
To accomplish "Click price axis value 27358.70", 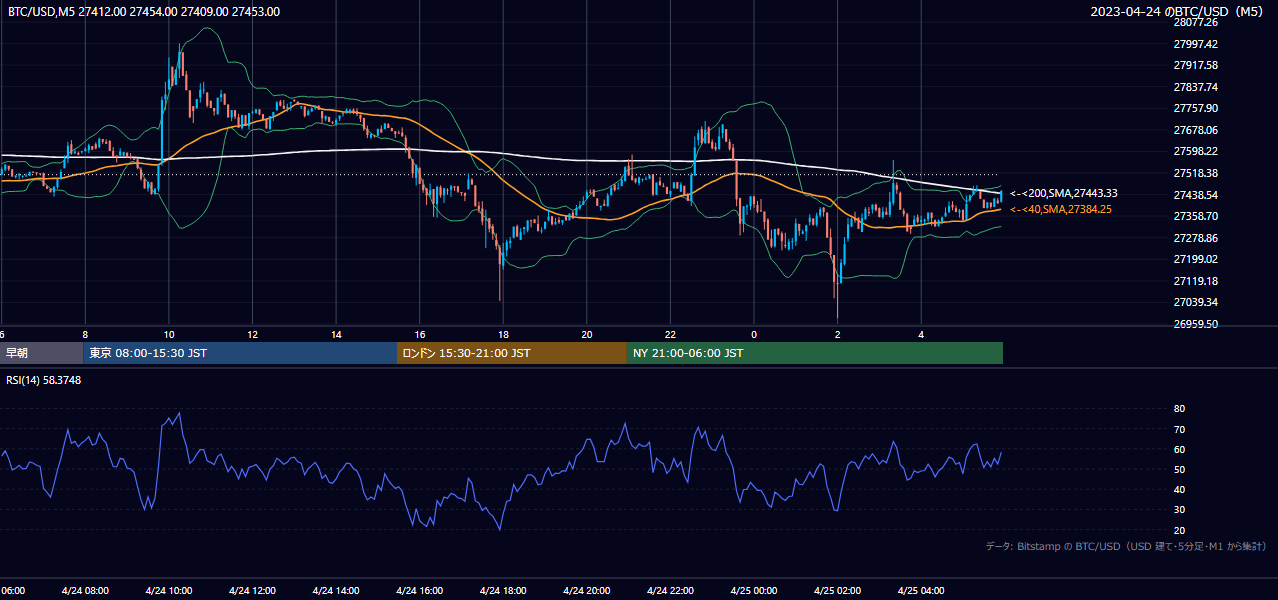I will (x=1195, y=216).
